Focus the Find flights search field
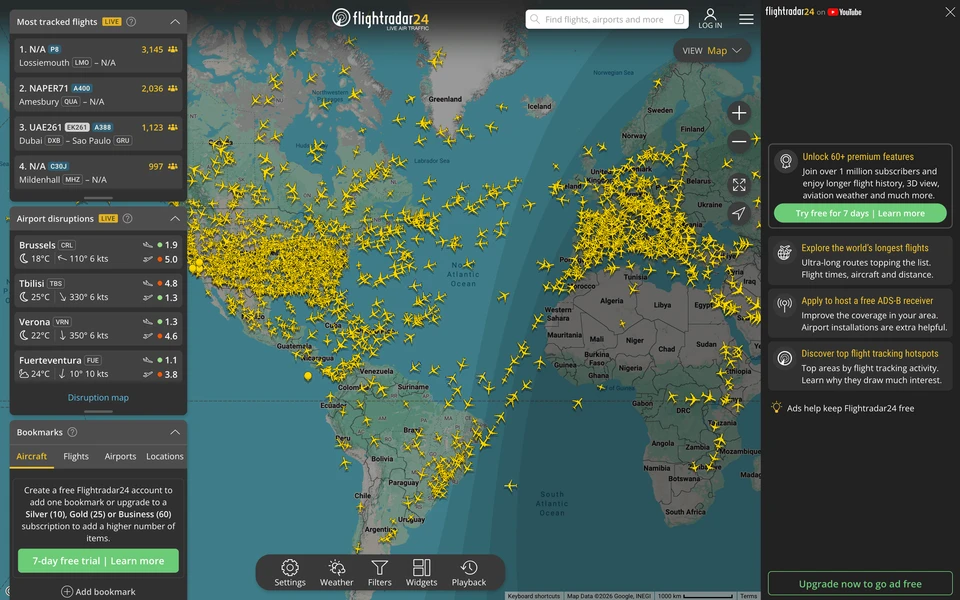 coord(607,19)
